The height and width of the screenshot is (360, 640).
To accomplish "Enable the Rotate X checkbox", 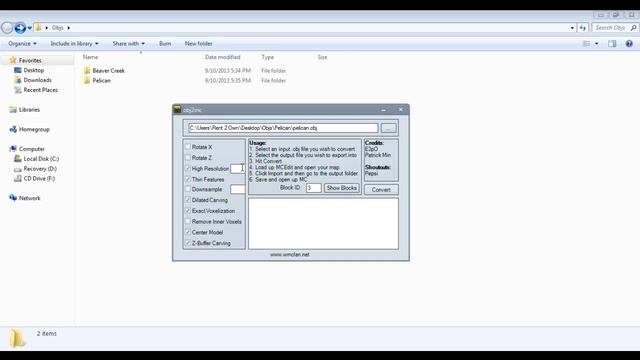I will pyautogui.click(x=188, y=147).
